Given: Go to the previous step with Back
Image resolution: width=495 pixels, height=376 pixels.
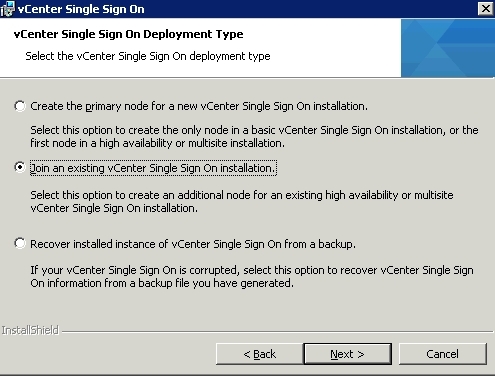Looking at the screenshot, I should tap(259, 354).
